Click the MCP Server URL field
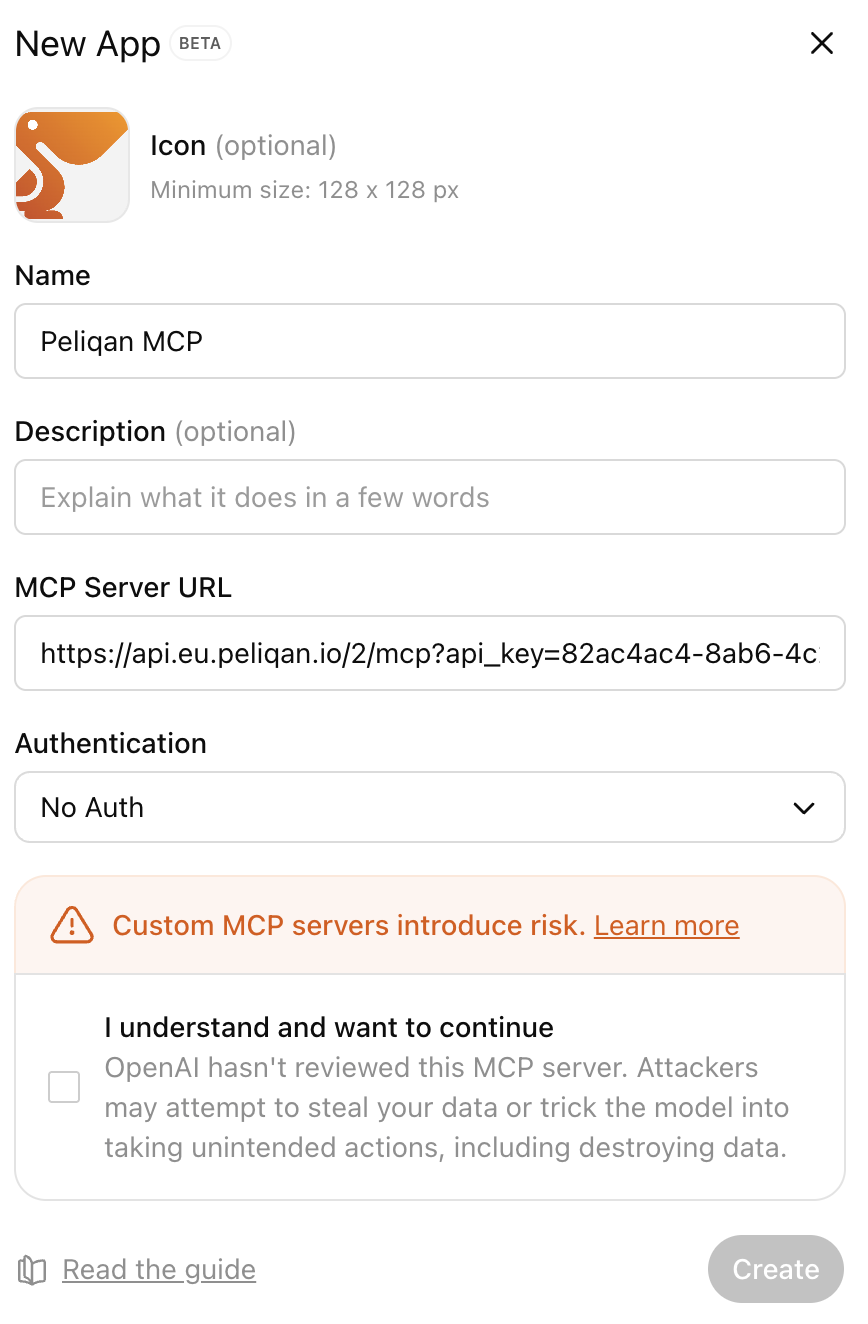 (430, 653)
